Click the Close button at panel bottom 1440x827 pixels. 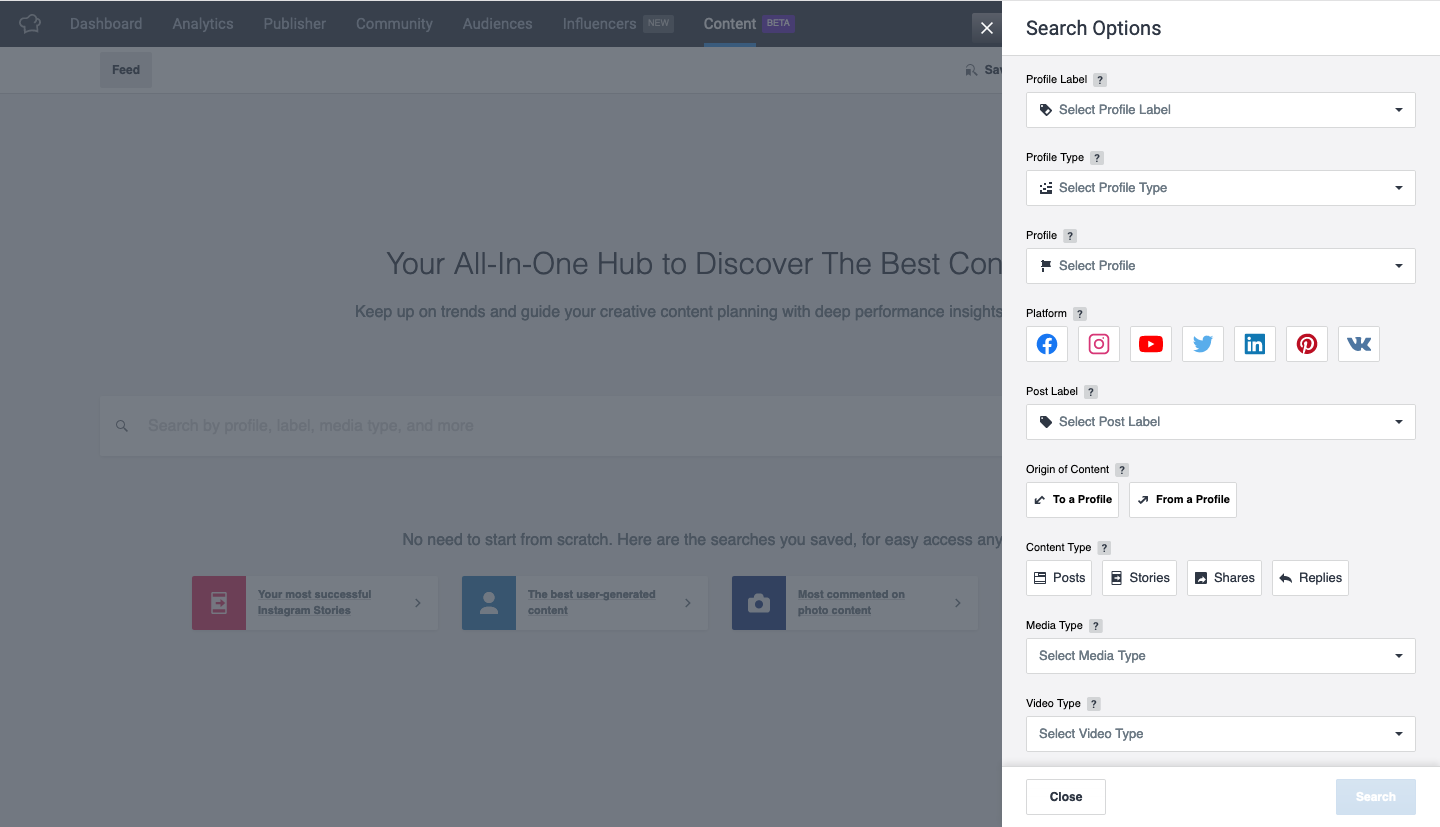[1066, 797]
